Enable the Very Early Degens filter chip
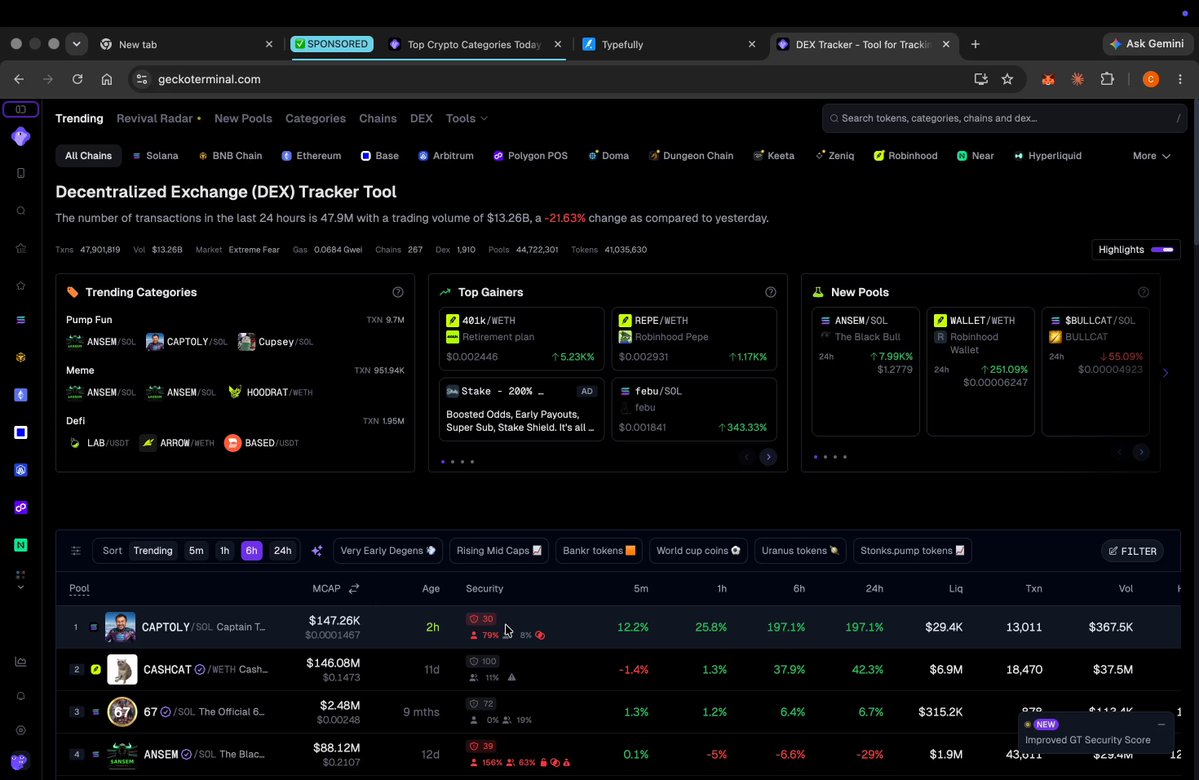This screenshot has height=780, width=1199. [388, 551]
